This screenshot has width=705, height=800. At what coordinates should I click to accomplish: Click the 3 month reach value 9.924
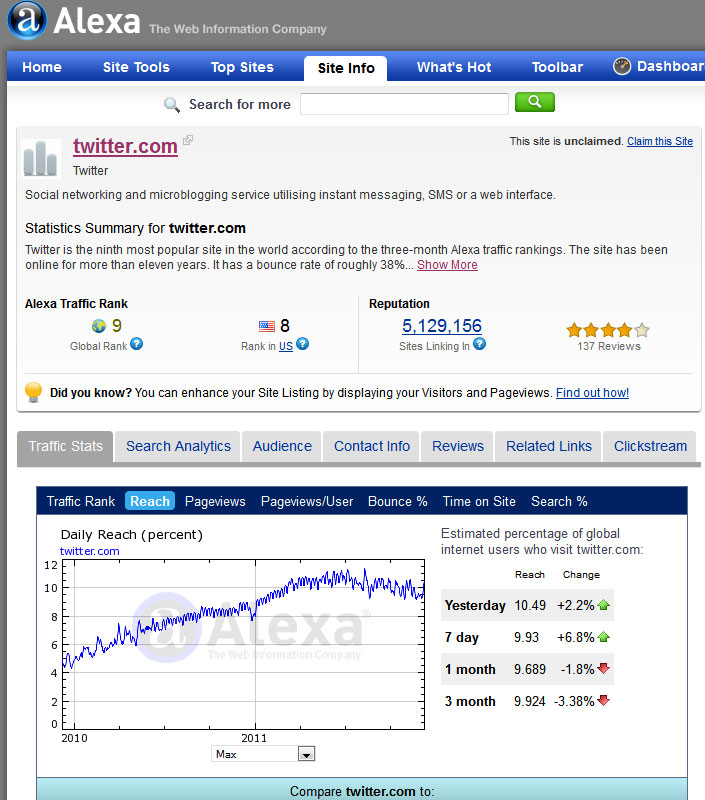point(530,702)
